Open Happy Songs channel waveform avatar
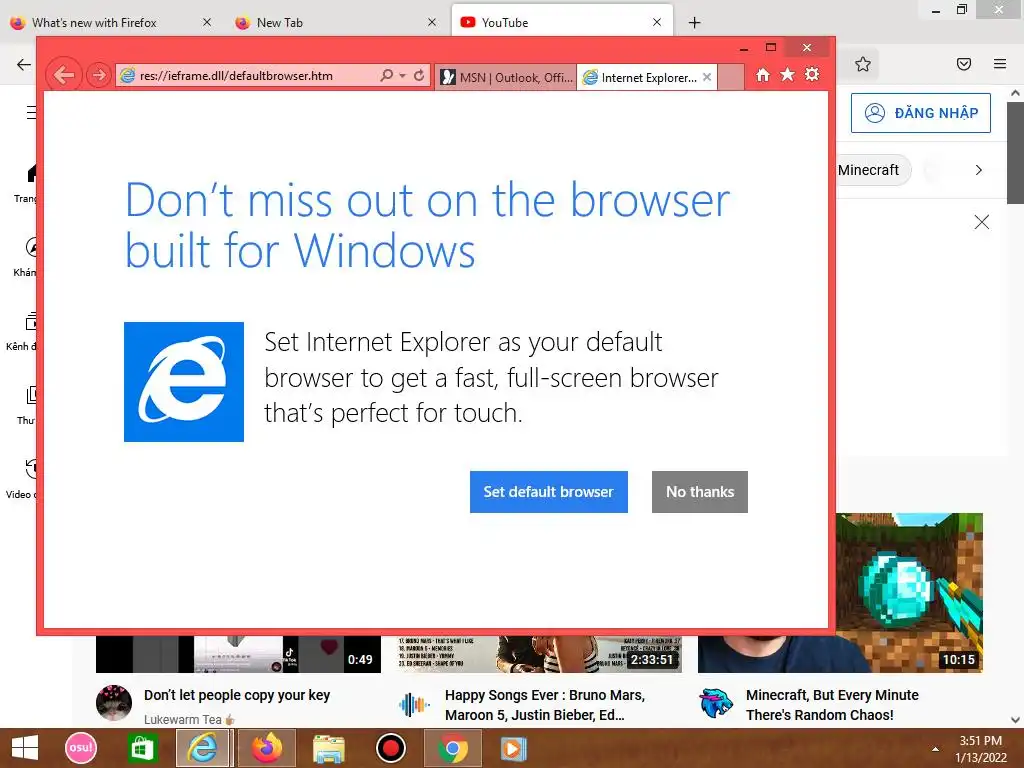The image size is (1024, 768). click(x=414, y=705)
